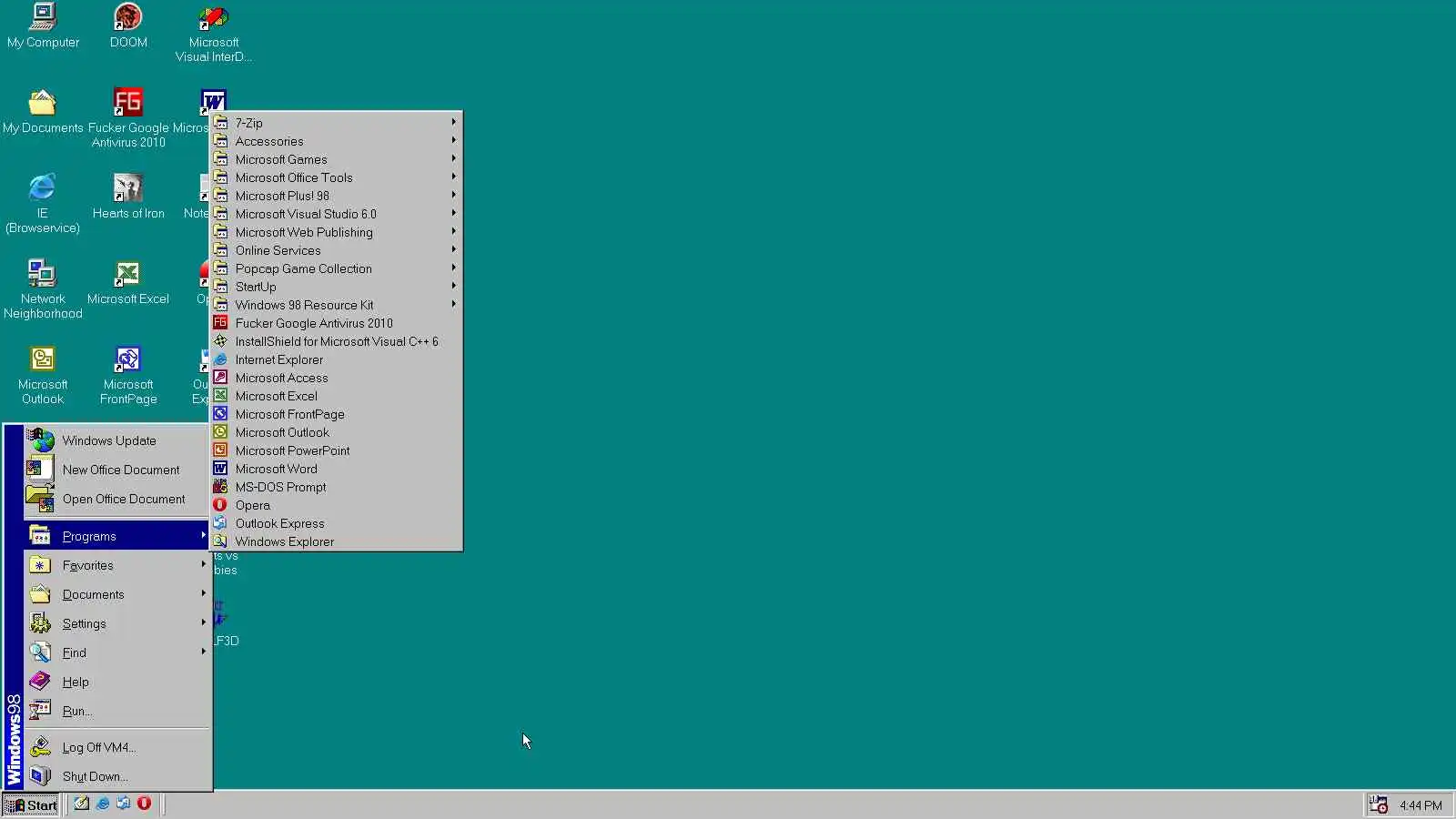Open Help from the Start menu

pos(117,682)
